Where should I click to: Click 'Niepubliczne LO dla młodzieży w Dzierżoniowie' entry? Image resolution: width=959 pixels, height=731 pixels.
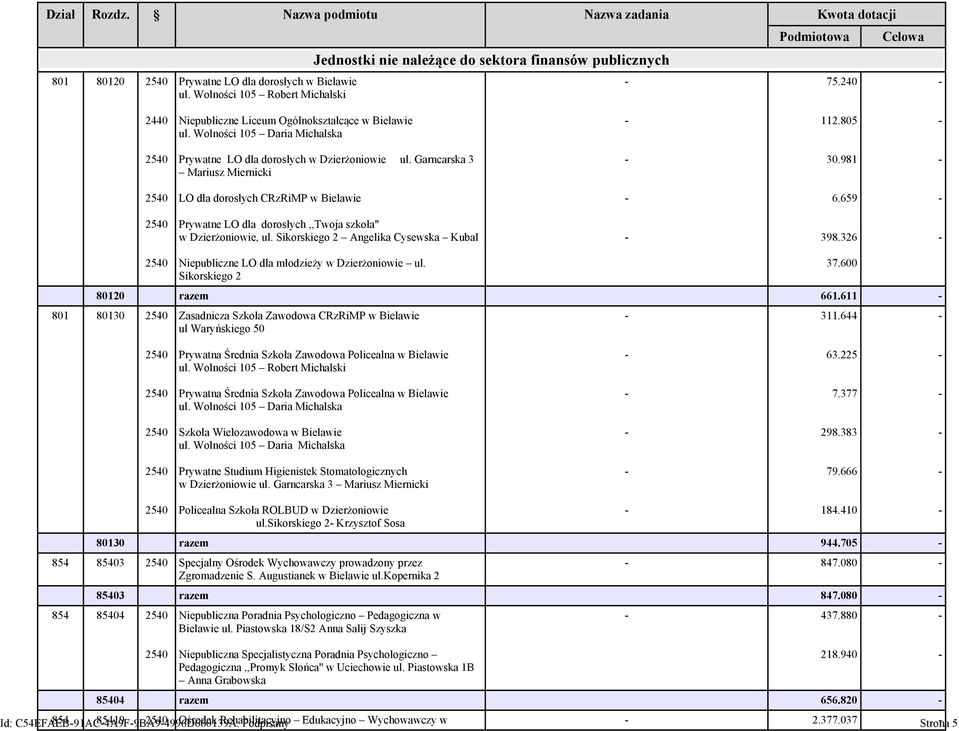pos(302,270)
